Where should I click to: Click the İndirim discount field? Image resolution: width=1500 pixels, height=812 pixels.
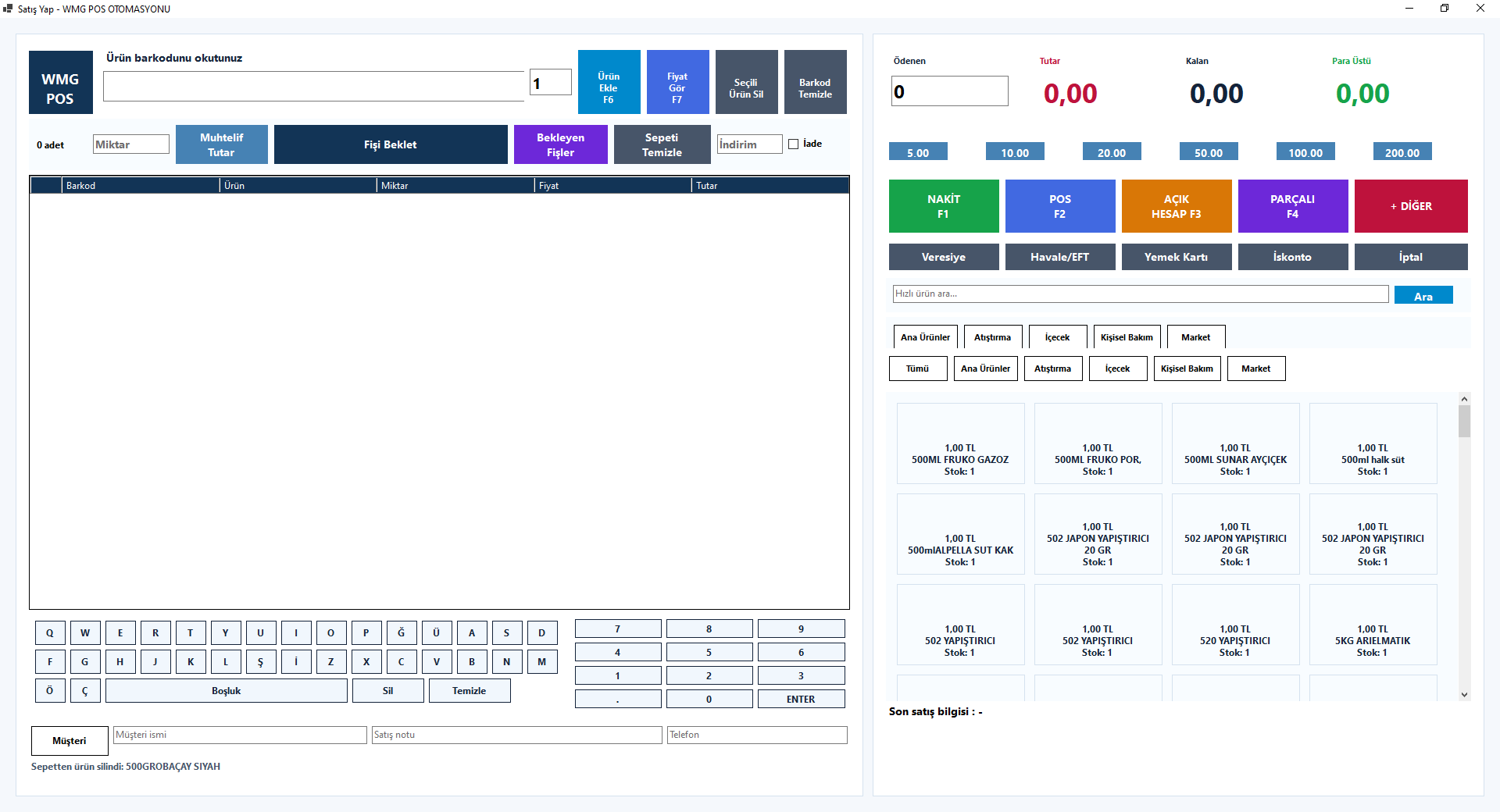click(x=749, y=144)
